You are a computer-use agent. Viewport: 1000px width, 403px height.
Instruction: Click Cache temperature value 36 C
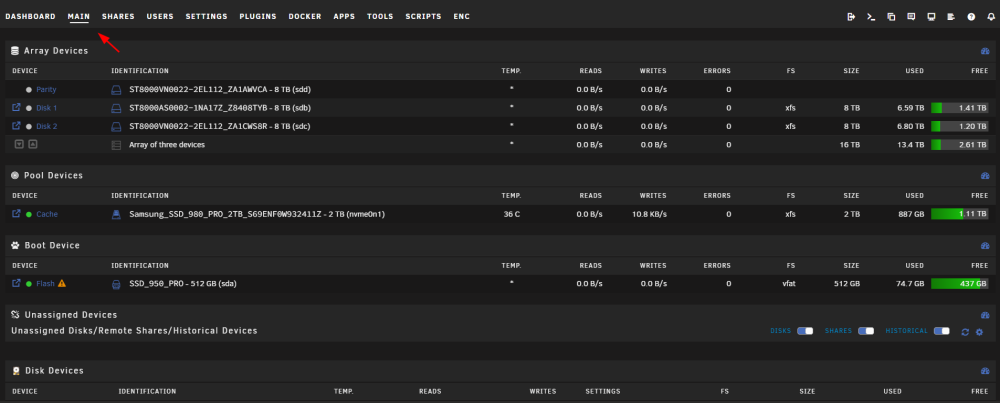tap(511, 214)
